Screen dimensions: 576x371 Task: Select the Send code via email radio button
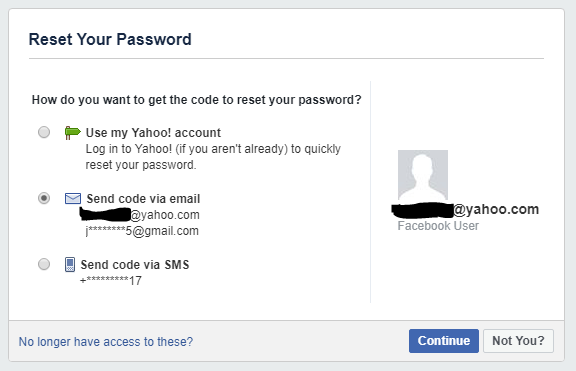44,198
